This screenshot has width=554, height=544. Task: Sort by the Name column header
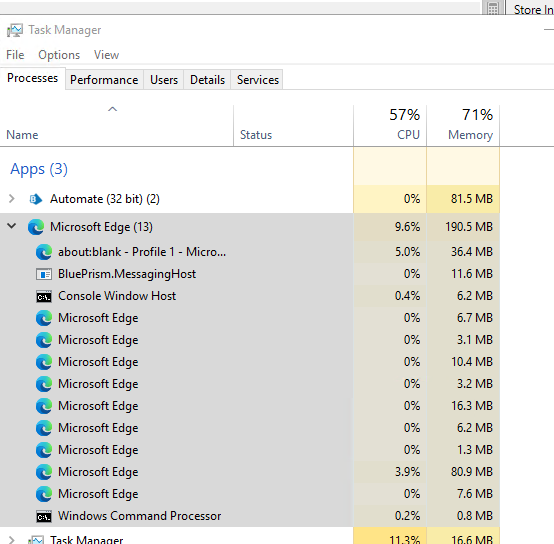[117, 125]
